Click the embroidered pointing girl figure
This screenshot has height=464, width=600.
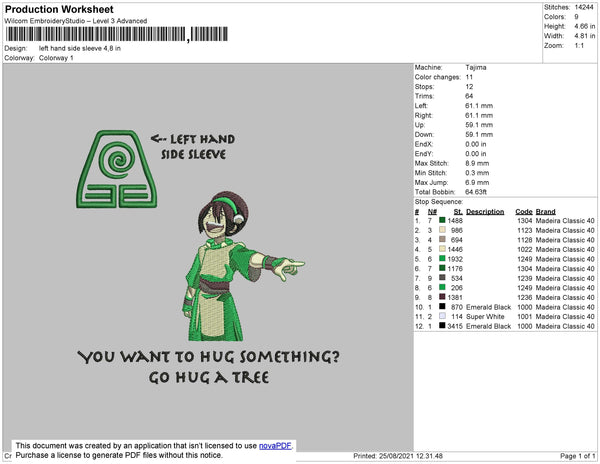[243, 266]
